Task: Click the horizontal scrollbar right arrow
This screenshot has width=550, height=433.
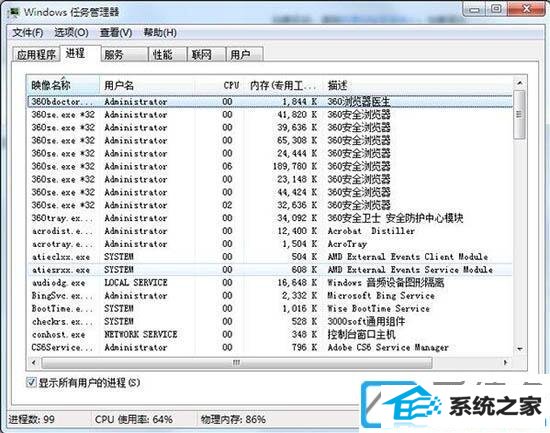Action: click(x=505, y=362)
